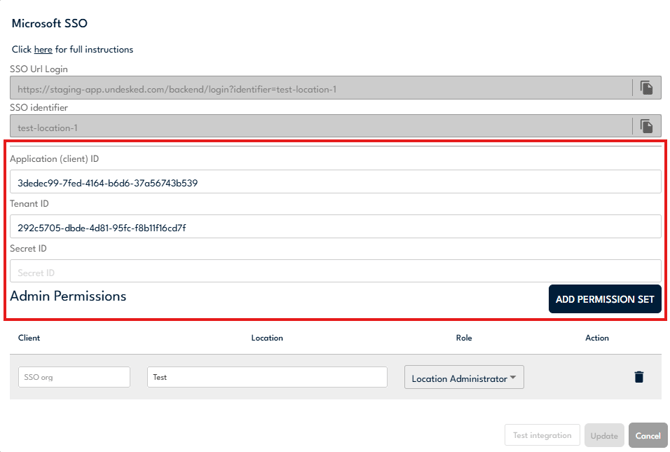This screenshot has width=670, height=452.
Task: Click into the Secret ID field
Action: coord(335,272)
